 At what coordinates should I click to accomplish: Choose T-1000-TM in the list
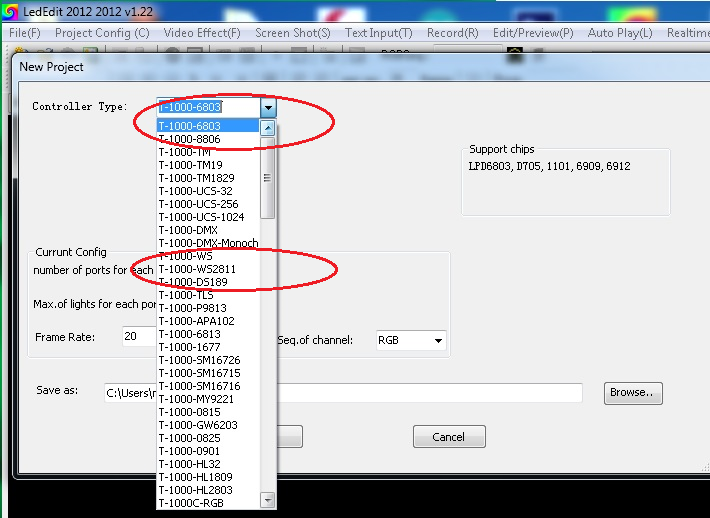point(208,152)
